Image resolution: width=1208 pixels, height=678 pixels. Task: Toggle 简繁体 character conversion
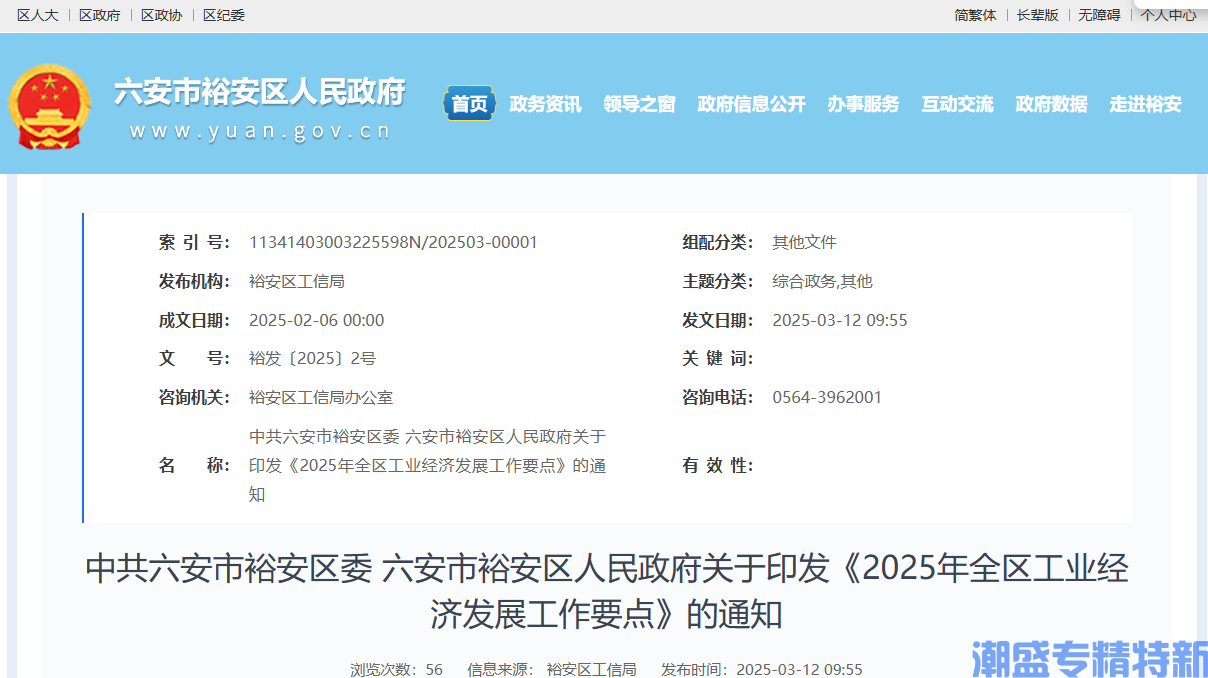(x=975, y=15)
